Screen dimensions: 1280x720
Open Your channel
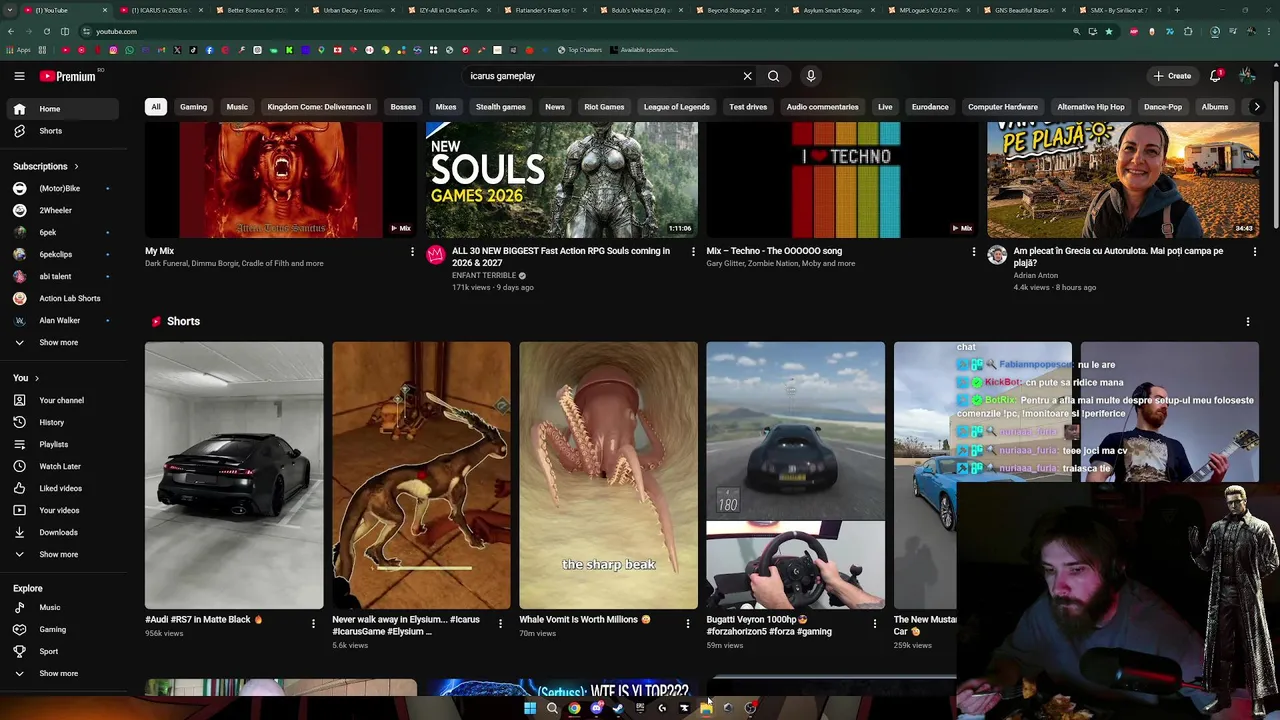[x=64, y=400]
